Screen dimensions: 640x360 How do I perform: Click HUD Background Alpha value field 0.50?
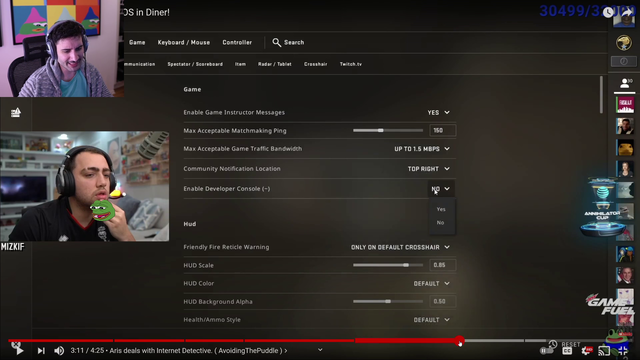[x=442, y=302]
